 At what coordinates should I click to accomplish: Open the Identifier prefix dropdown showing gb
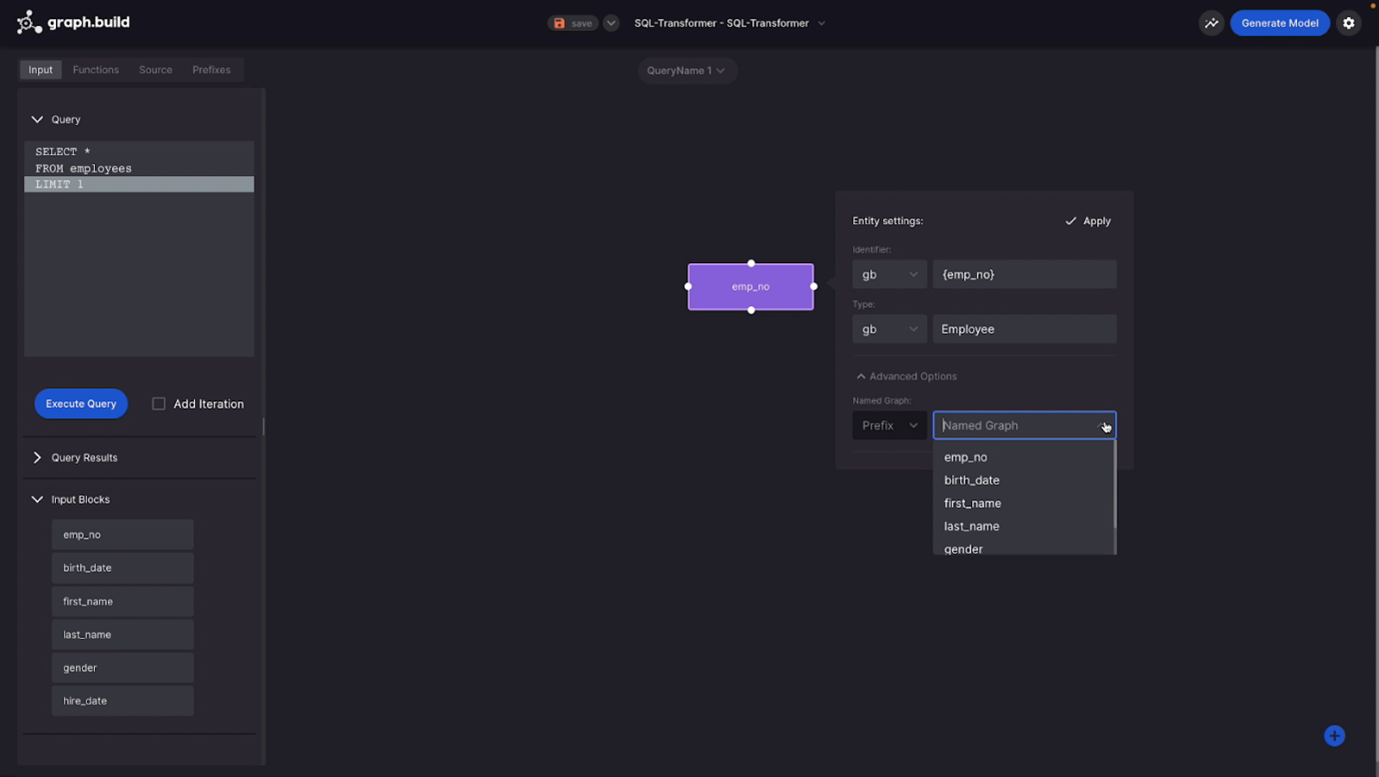coord(889,273)
